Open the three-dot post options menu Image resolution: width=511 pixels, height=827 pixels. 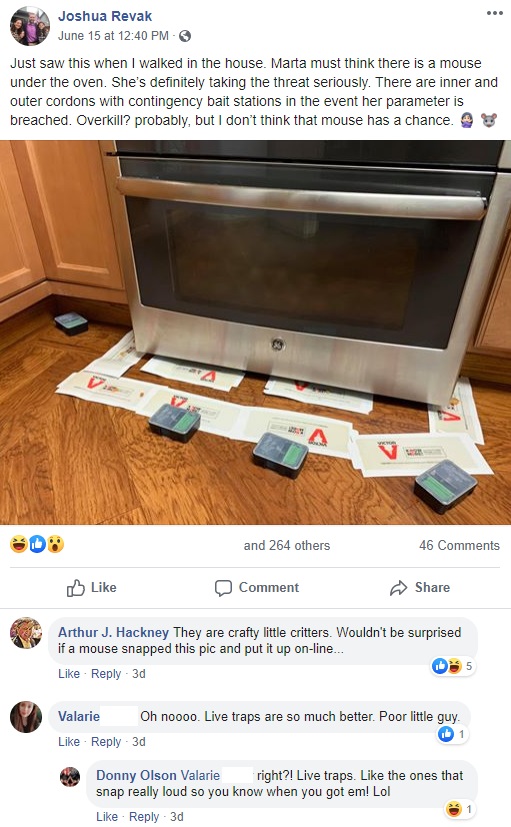(x=494, y=13)
